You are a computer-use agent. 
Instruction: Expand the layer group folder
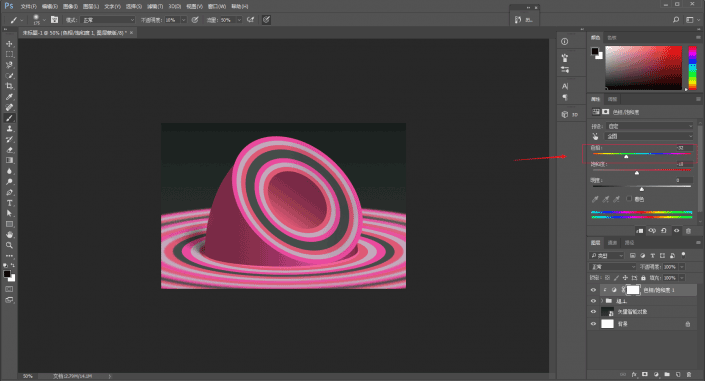(602, 301)
